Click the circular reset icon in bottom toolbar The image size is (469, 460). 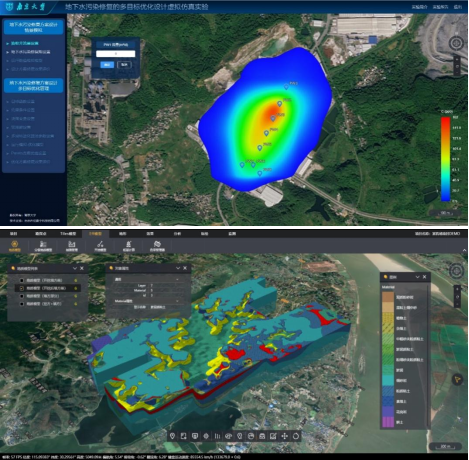[x=296, y=436]
